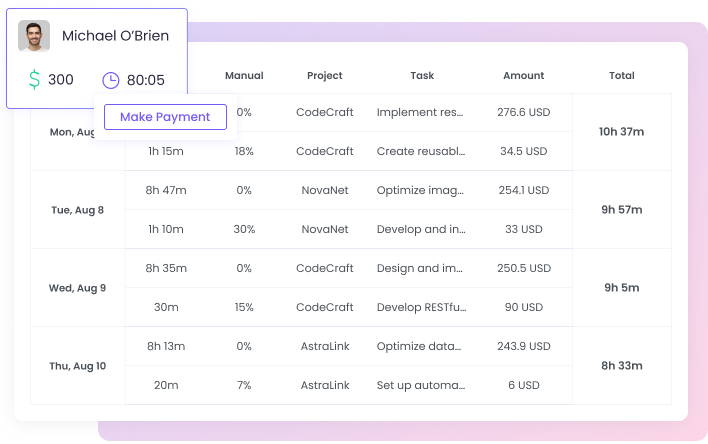Click the 8h 33m total cell
708x444 pixels.
tap(621, 366)
